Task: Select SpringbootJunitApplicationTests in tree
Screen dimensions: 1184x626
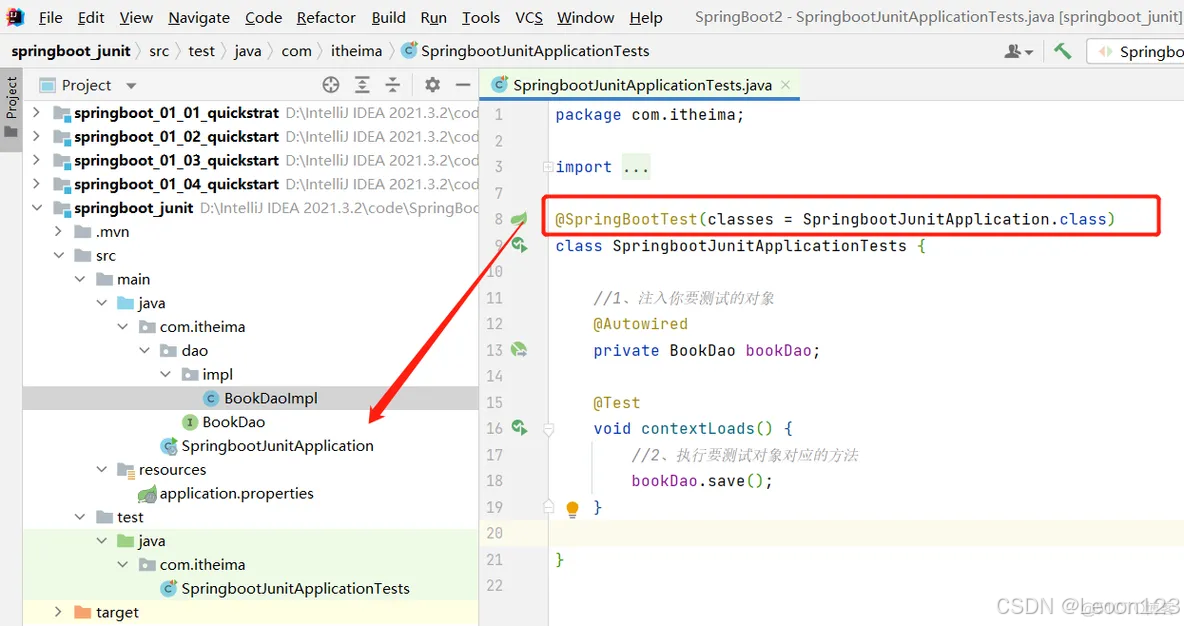Action: click(x=285, y=588)
